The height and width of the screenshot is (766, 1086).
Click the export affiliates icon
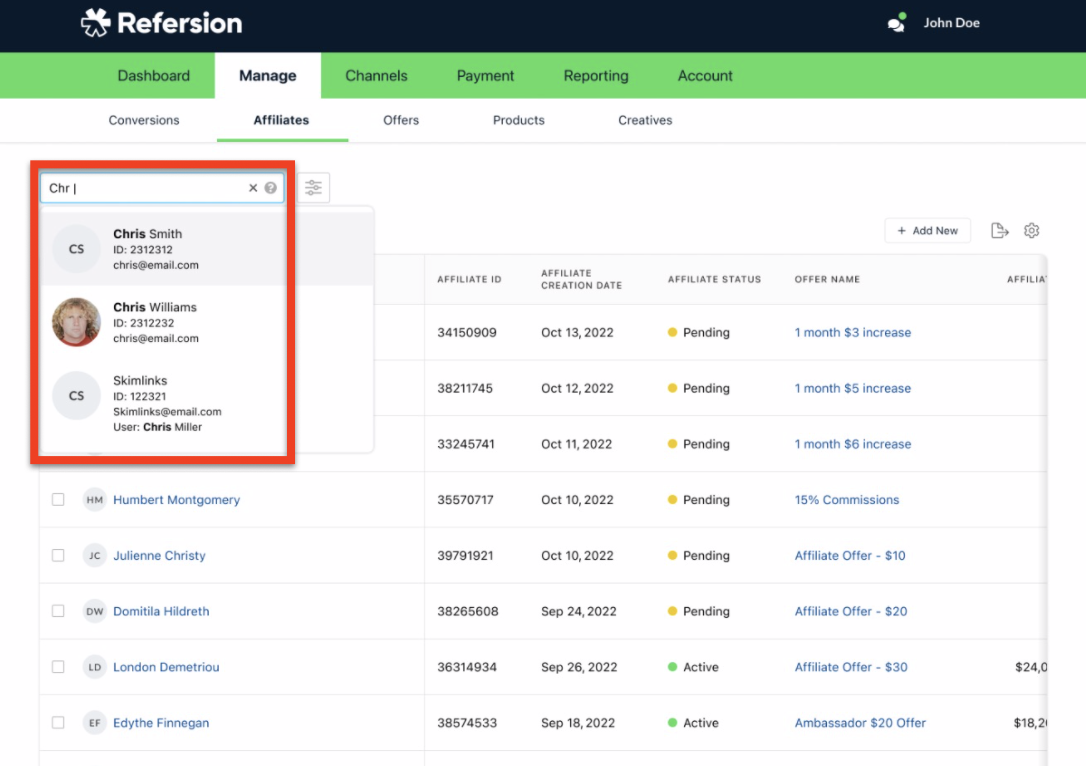1000,230
